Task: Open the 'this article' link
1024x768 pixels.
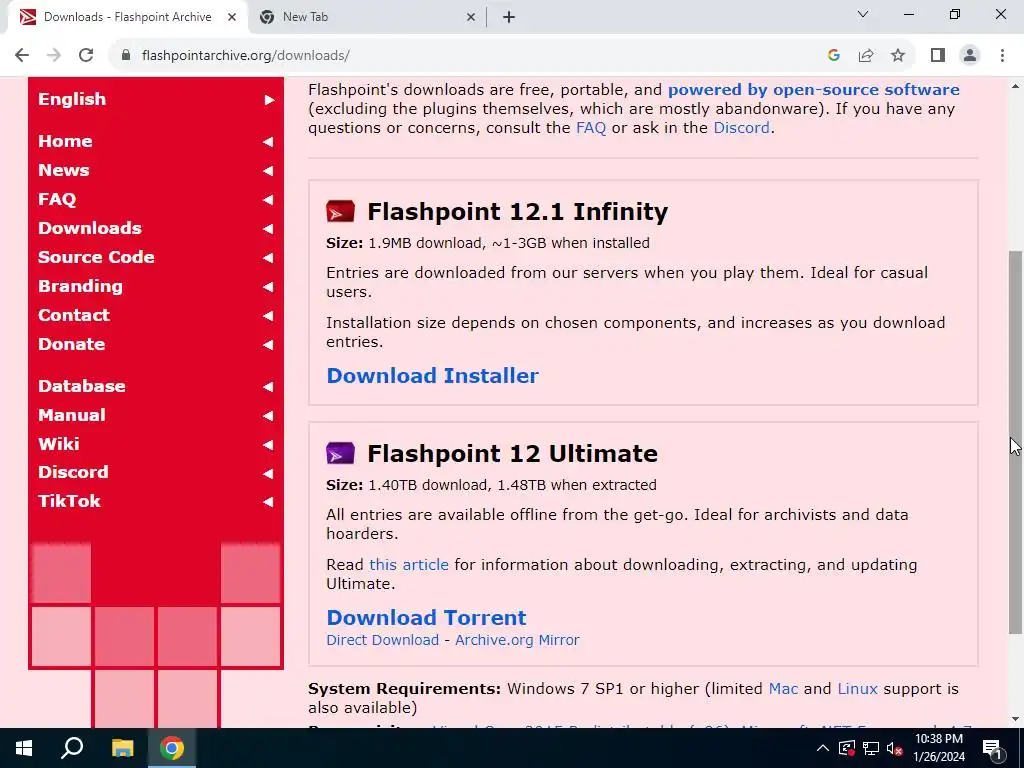Action: coord(409,564)
